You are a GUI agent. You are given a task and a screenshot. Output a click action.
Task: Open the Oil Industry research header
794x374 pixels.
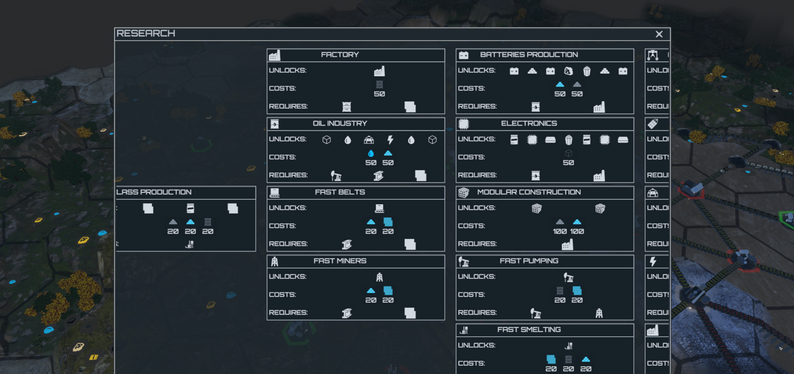click(x=340, y=123)
